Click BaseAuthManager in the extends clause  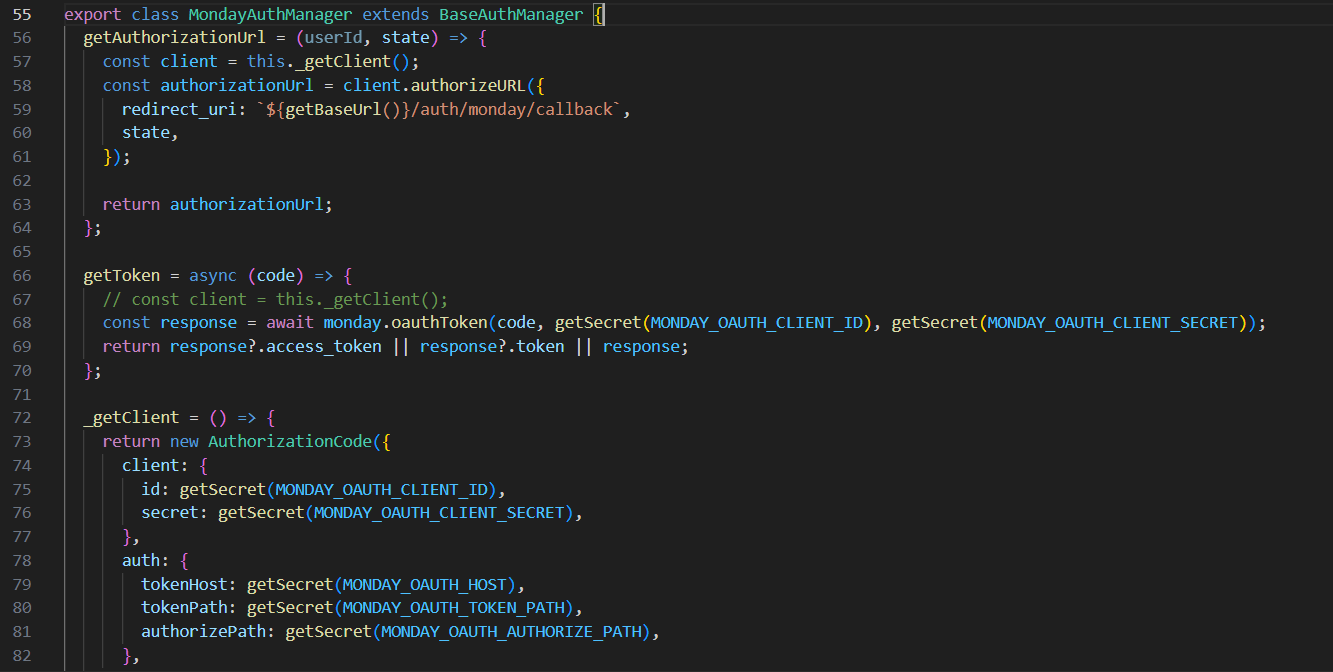pyautogui.click(x=511, y=14)
